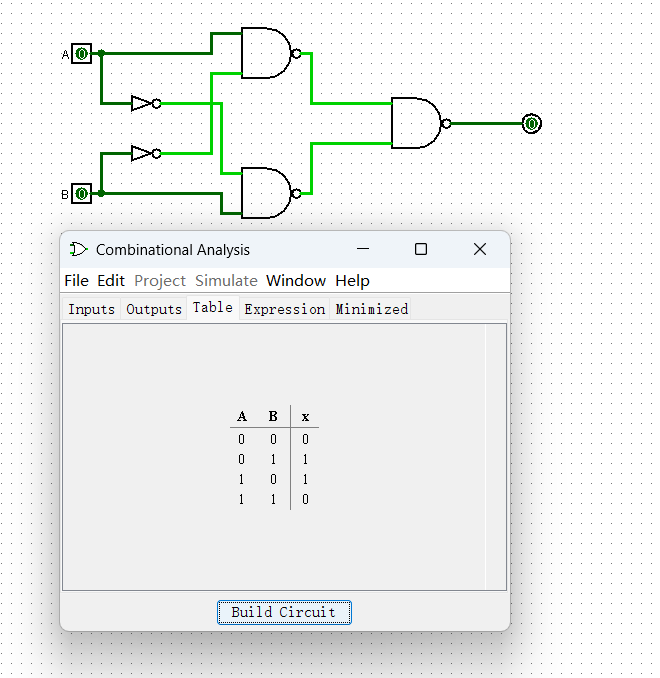Select the top NAND gate
This screenshot has width=660, height=678.
click(265, 53)
